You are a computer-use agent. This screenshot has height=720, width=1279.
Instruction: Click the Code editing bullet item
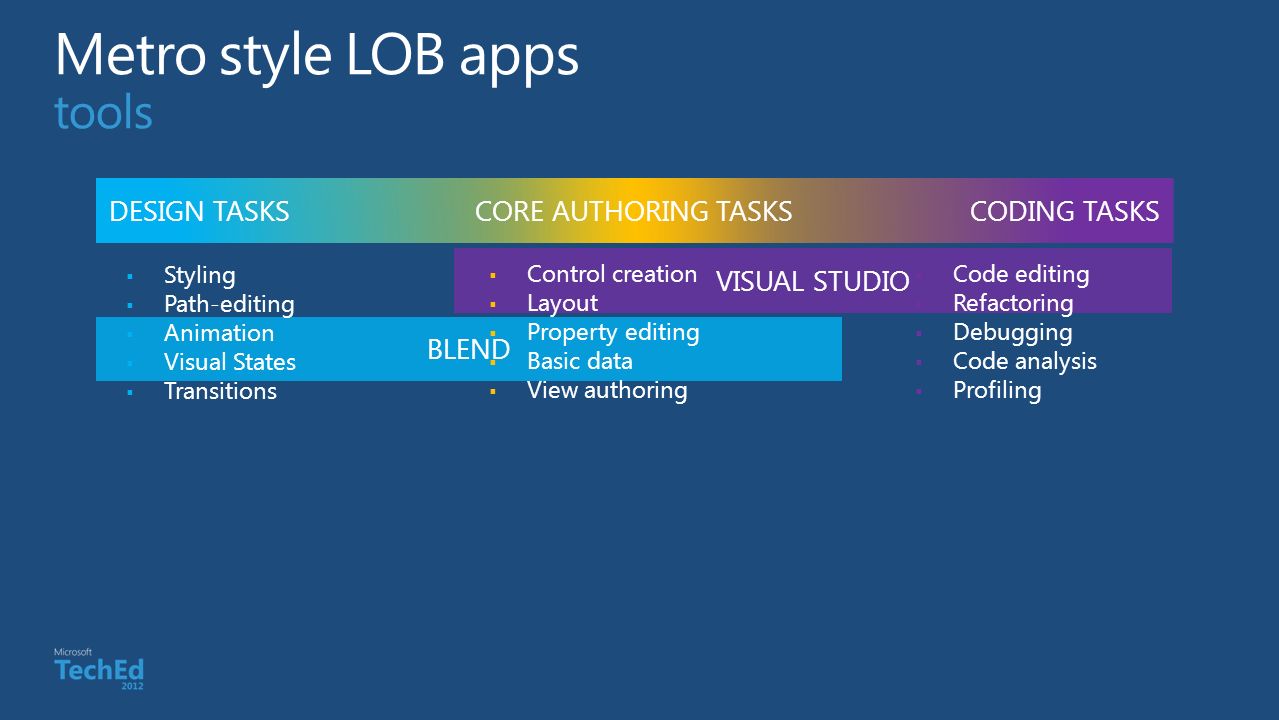point(1021,274)
